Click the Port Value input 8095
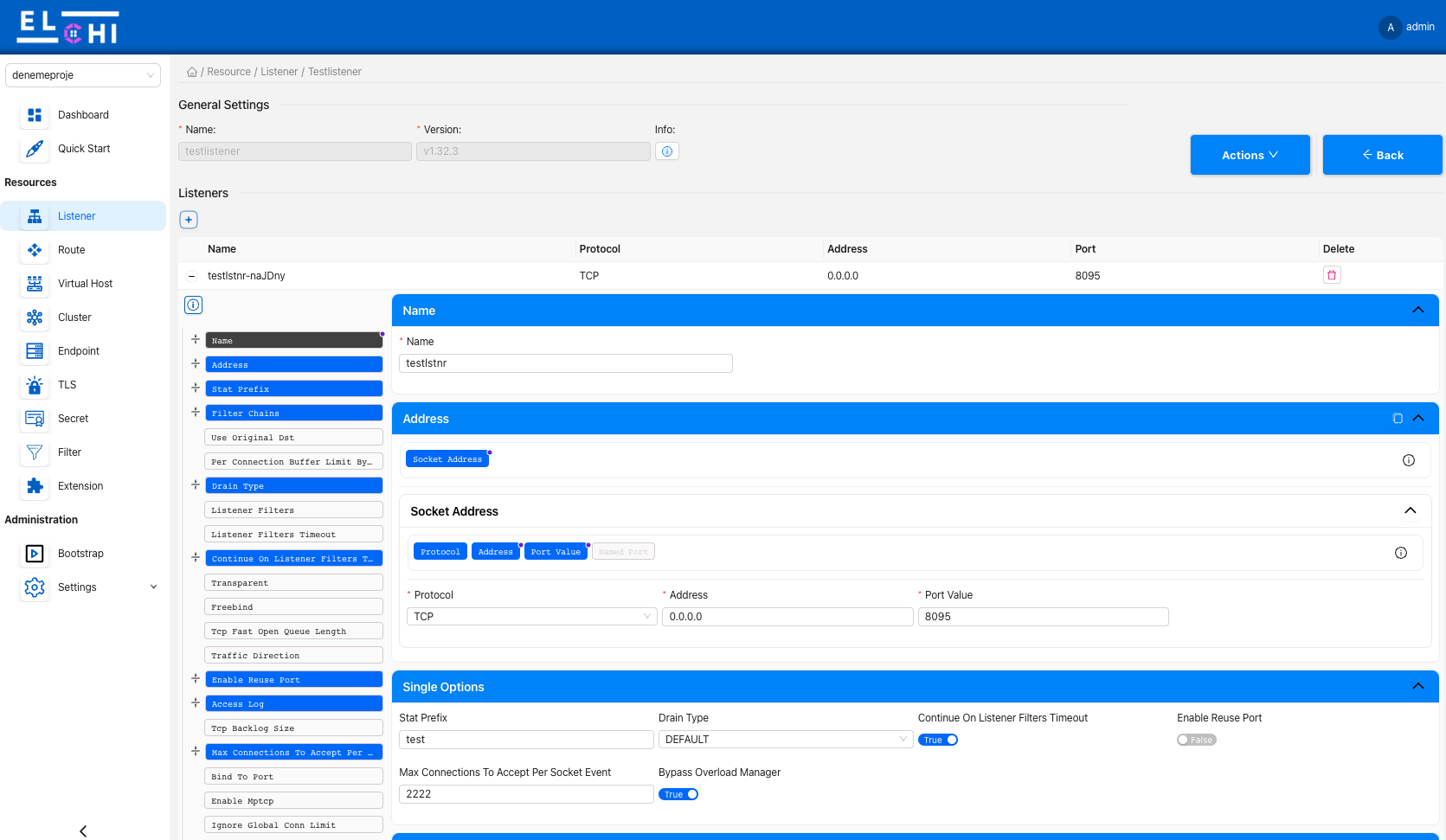1446x840 pixels. [1043, 617]
